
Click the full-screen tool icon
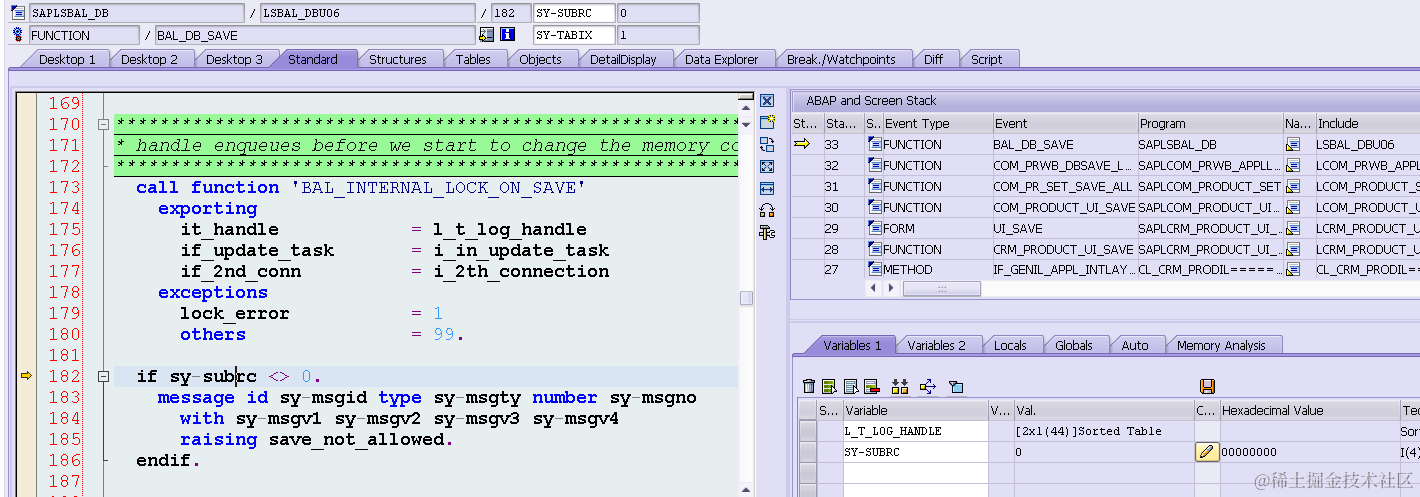coord(767,167)
